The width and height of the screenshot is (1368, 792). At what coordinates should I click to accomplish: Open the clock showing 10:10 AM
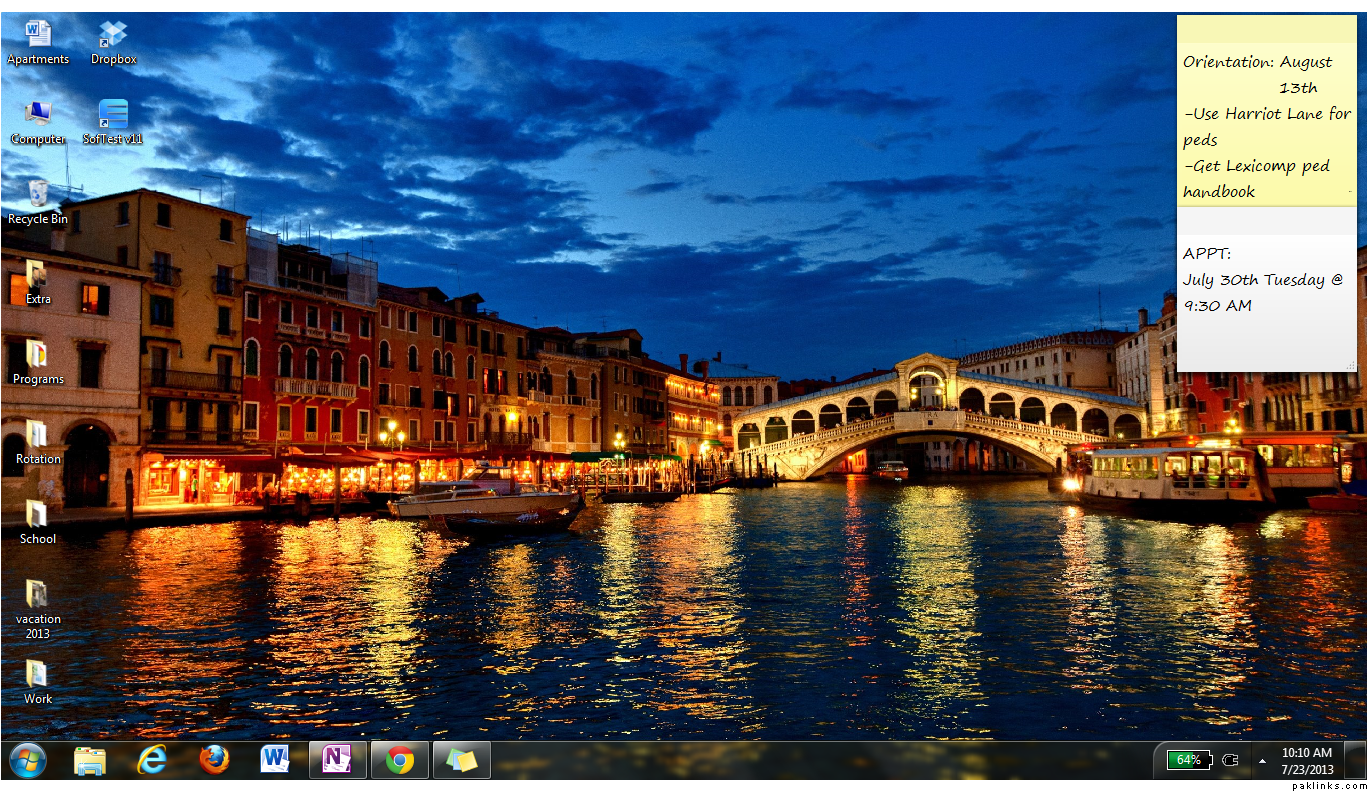1307,760
